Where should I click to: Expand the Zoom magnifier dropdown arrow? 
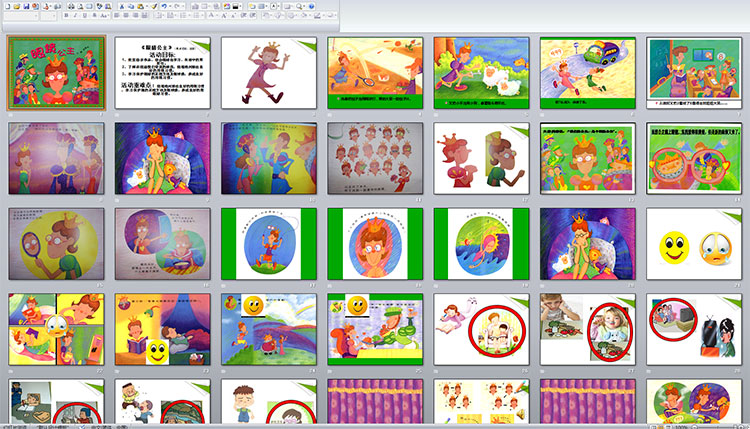[x=305, y=6]
